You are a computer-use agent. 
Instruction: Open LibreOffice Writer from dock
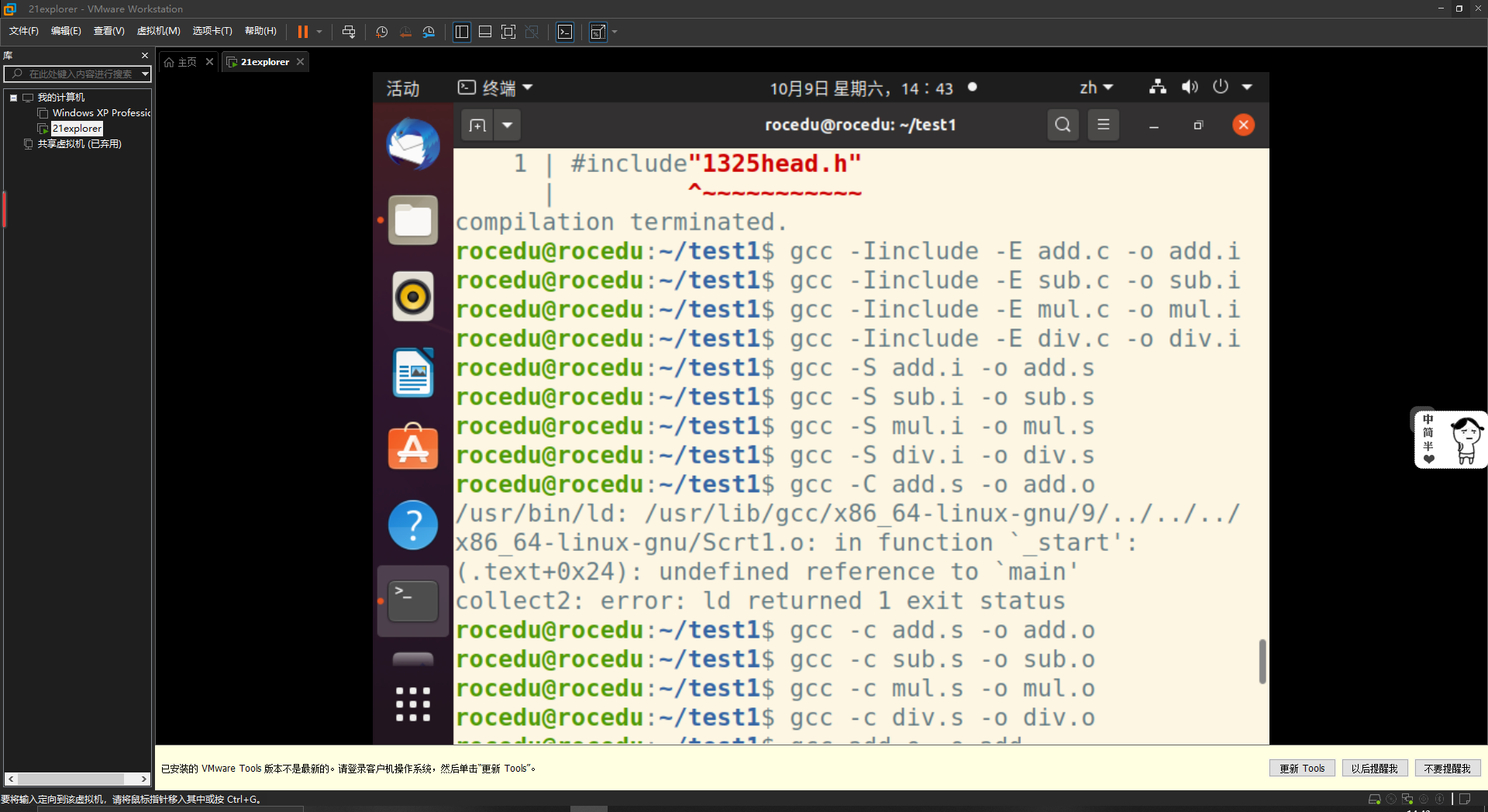tap(413, 372)
